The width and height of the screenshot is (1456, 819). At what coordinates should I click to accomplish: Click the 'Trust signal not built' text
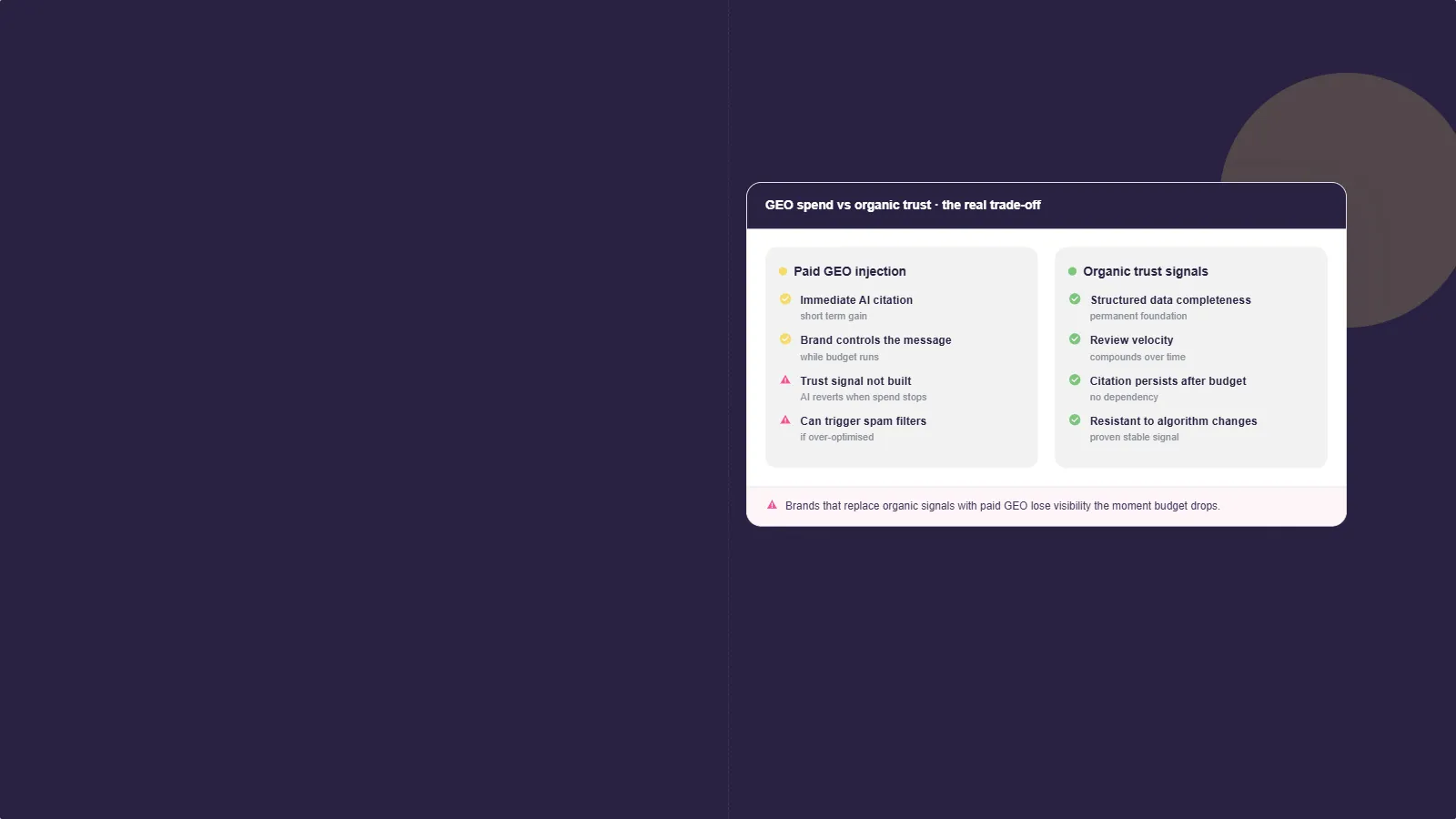[x=855, y=381]
